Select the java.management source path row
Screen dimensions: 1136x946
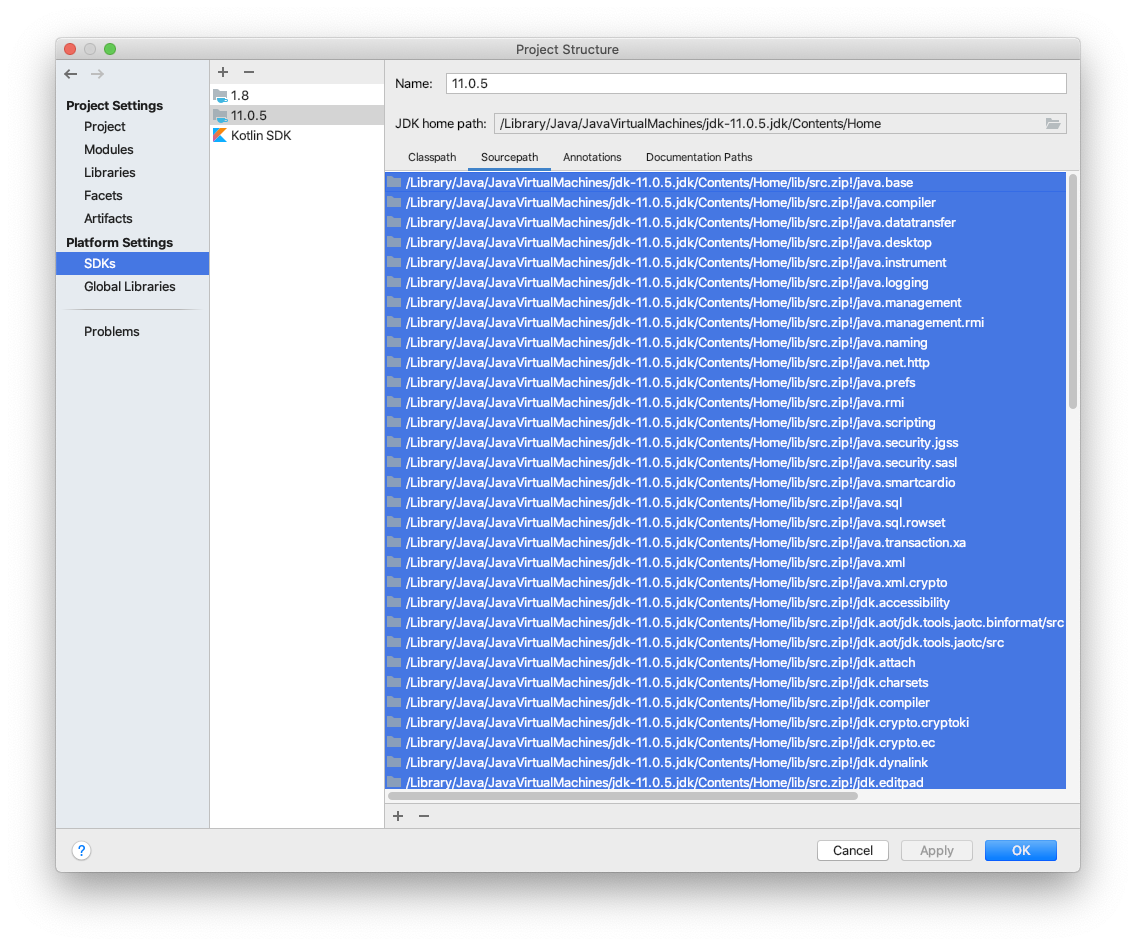(x=725, y=302)
